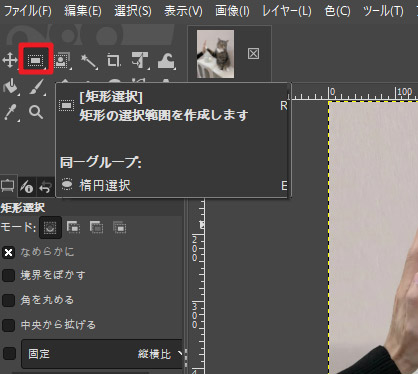This screenshot has height=374, width=418.
Task: Select the cat photo image tab thumbnail
Action: (215, 54)
